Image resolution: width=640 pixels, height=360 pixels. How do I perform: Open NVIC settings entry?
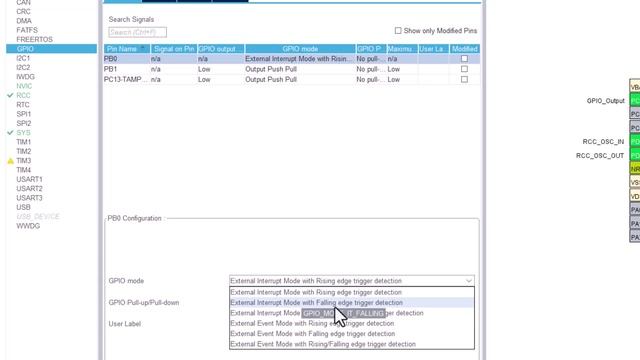tap(24, 86)
